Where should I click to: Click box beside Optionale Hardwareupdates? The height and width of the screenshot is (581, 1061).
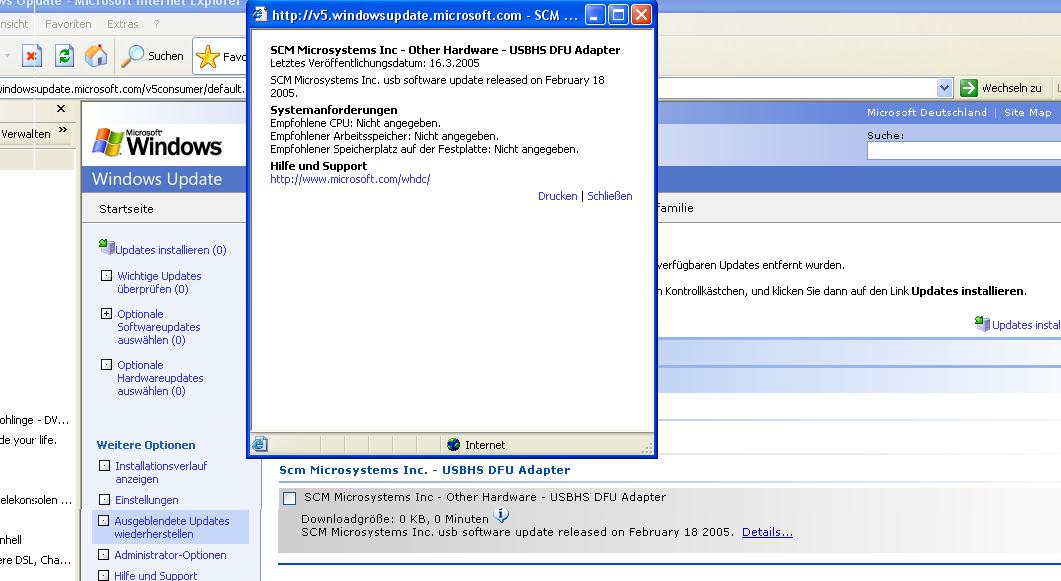[x=106, y=365]
